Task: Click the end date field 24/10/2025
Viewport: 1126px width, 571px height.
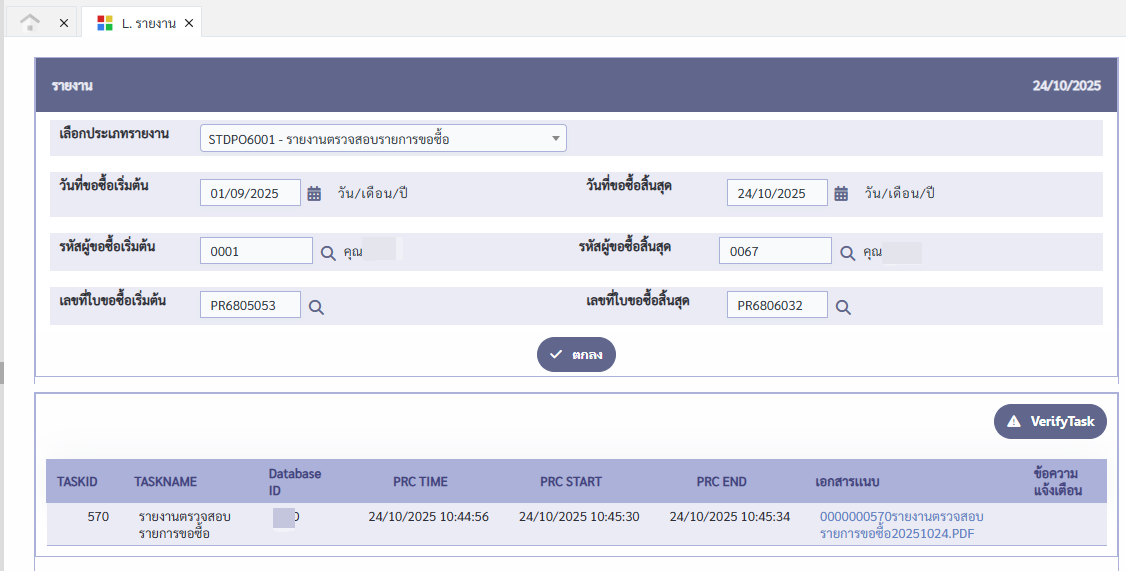Action: coord(777,194)
